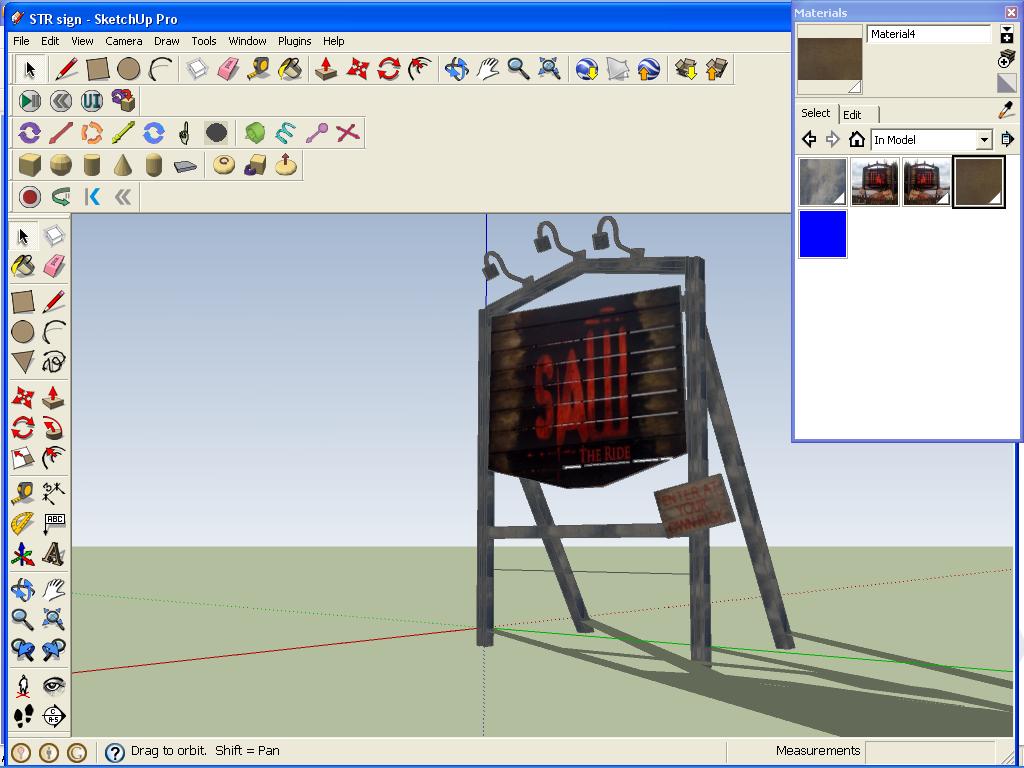
Task: Open the Tools menu
Action: 204,40
